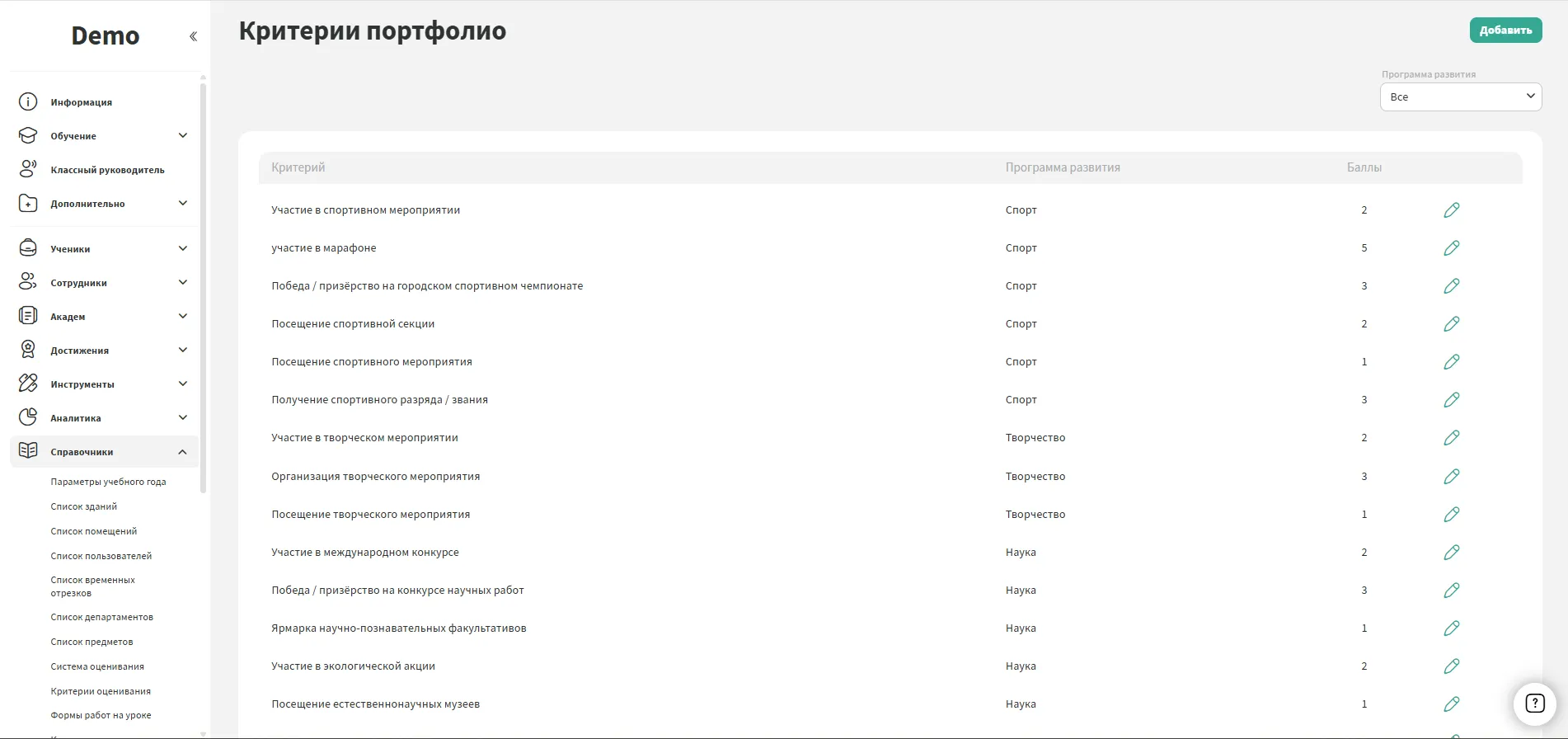Open 'Список пользователей' in sidebar
The height and width of the screenshot is (739, 1568).
click(x=101, y=557)
